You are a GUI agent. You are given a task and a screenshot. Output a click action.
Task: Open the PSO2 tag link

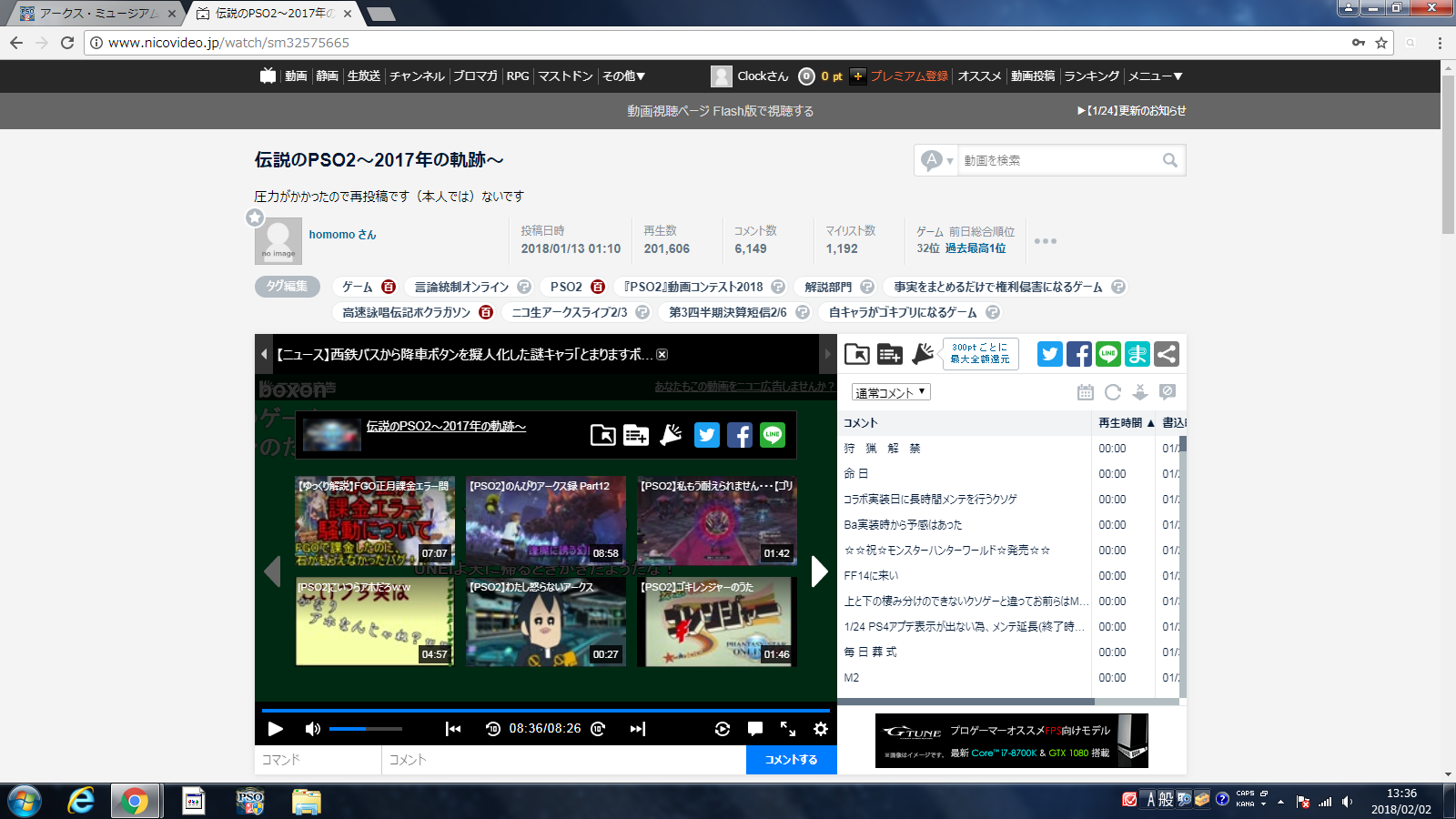pyautogui.click(x=566, y=287)
